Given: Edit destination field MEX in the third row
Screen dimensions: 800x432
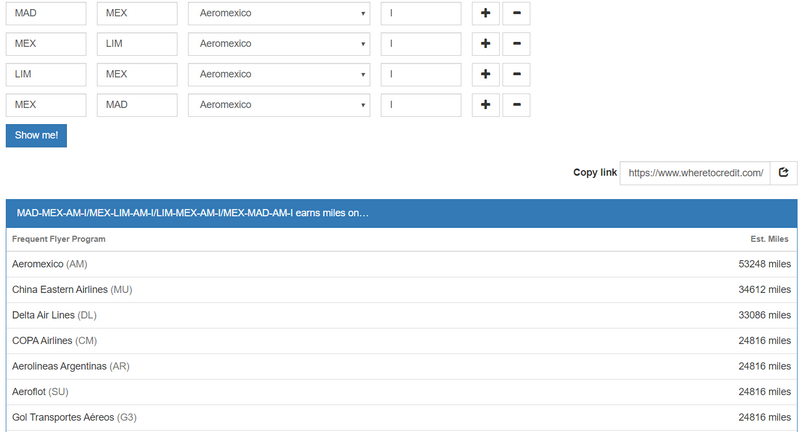Looking at the screenshot, I should [x=137, y=74].
